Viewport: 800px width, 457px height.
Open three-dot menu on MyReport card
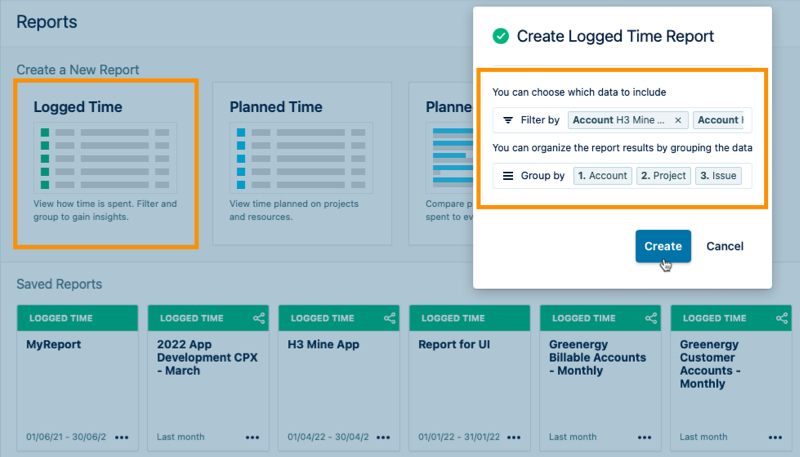coord(122,437)
